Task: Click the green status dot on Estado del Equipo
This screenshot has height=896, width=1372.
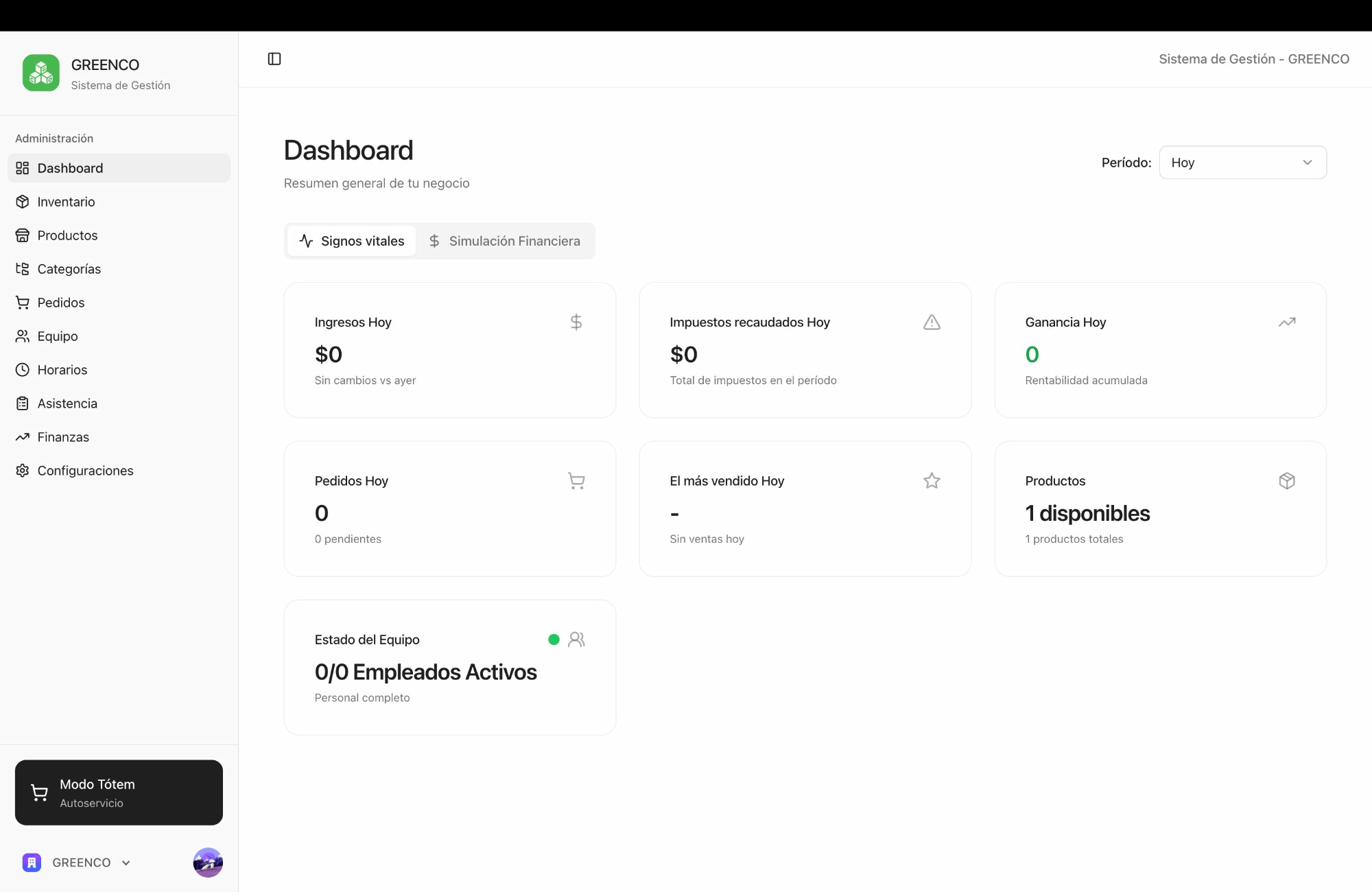Action: [x=554, y=638]
